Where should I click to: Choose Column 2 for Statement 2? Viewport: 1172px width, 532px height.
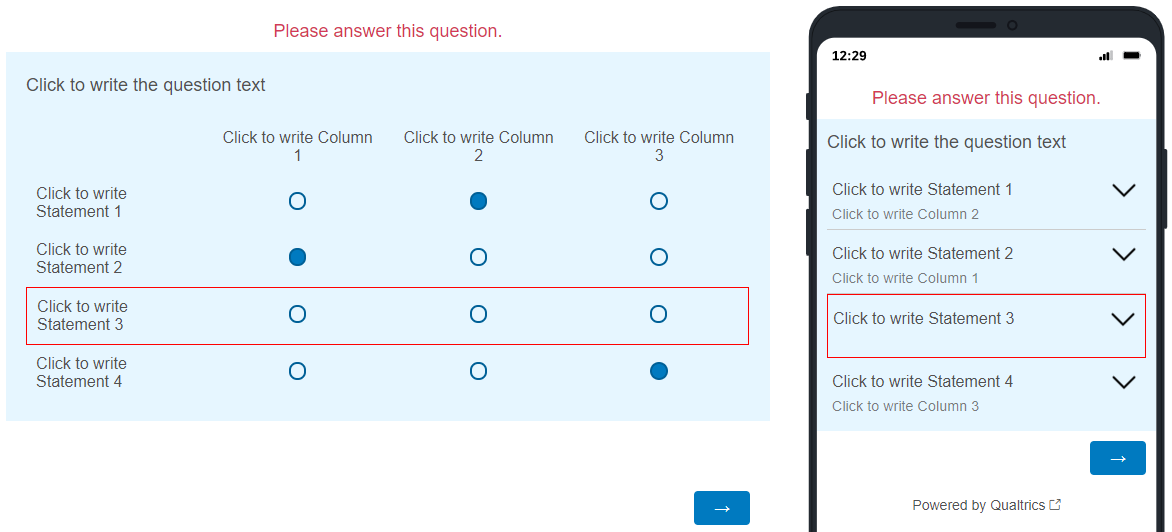478,257
